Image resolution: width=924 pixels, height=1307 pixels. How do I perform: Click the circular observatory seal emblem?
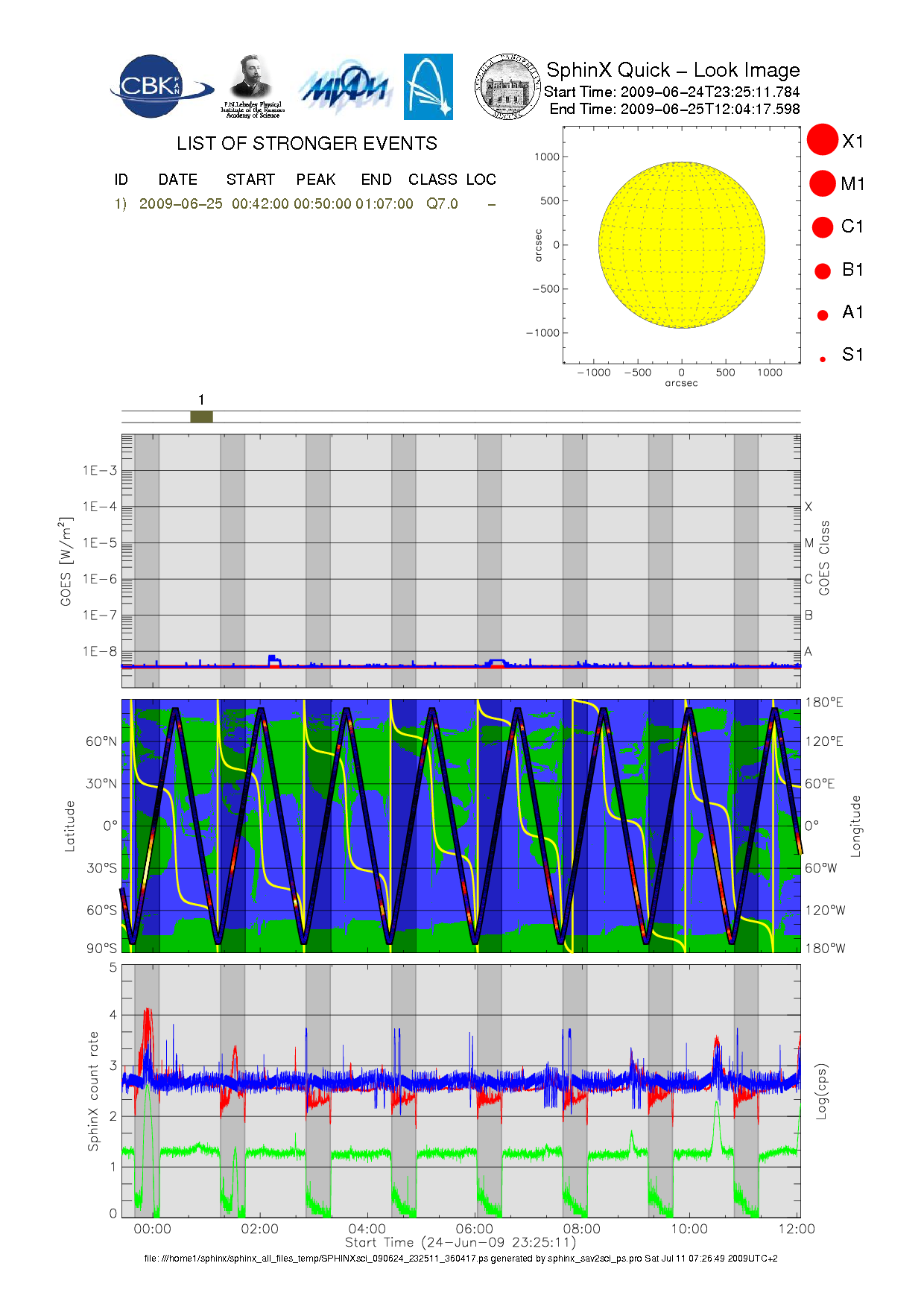tap(507, 86)
